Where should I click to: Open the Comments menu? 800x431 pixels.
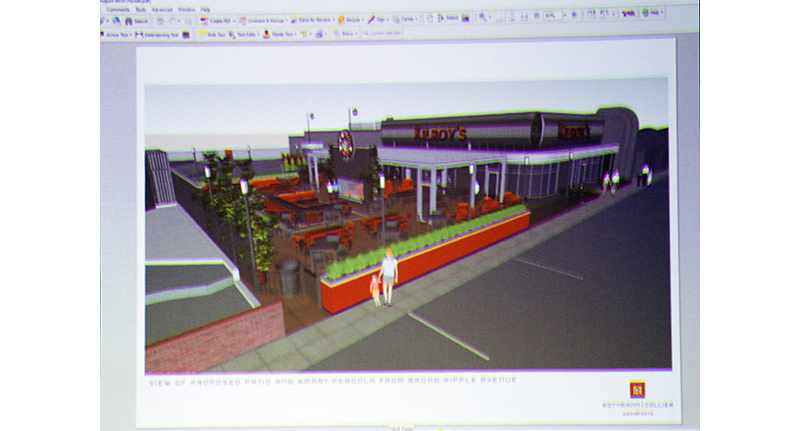pyautogui.click(x=118, y=10)
